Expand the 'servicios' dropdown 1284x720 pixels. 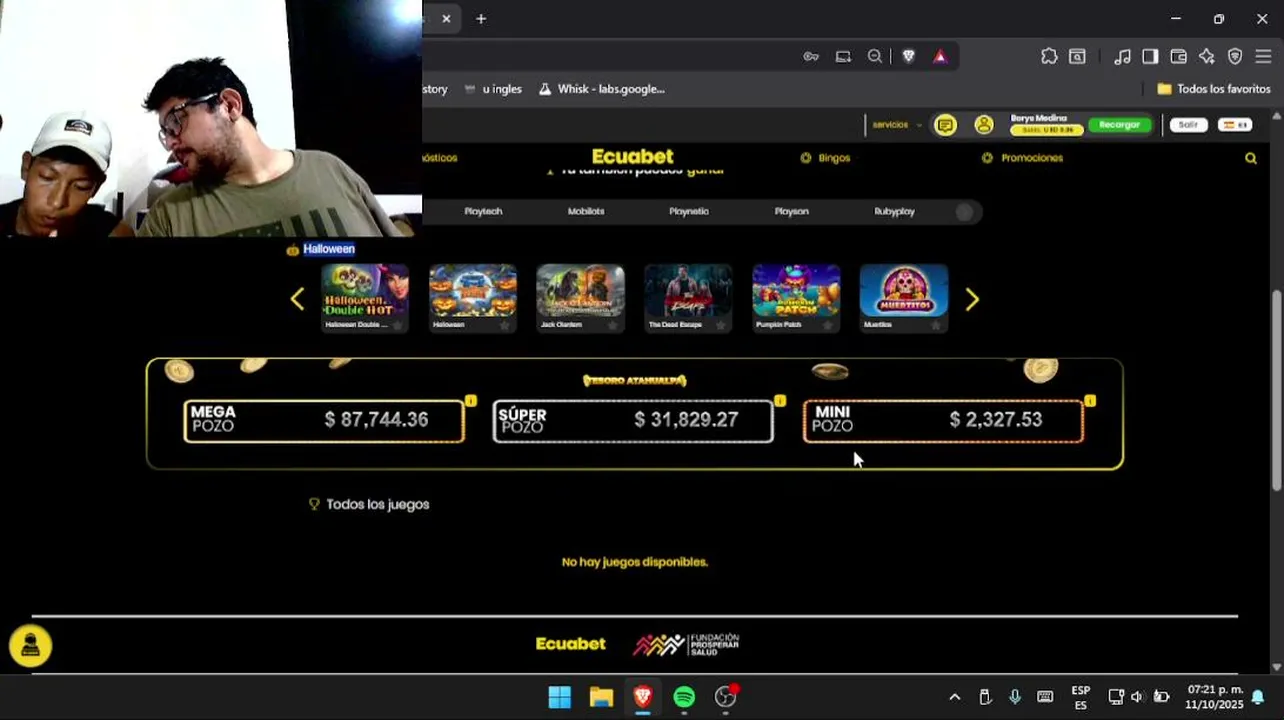[896, 125]
